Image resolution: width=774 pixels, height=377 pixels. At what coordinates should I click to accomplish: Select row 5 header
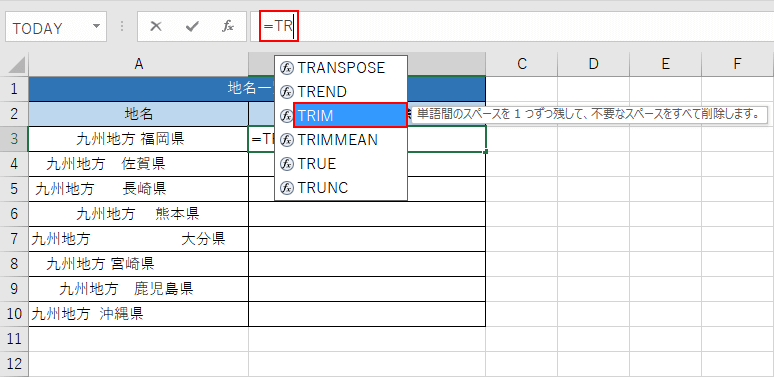[x=14, y=189]
